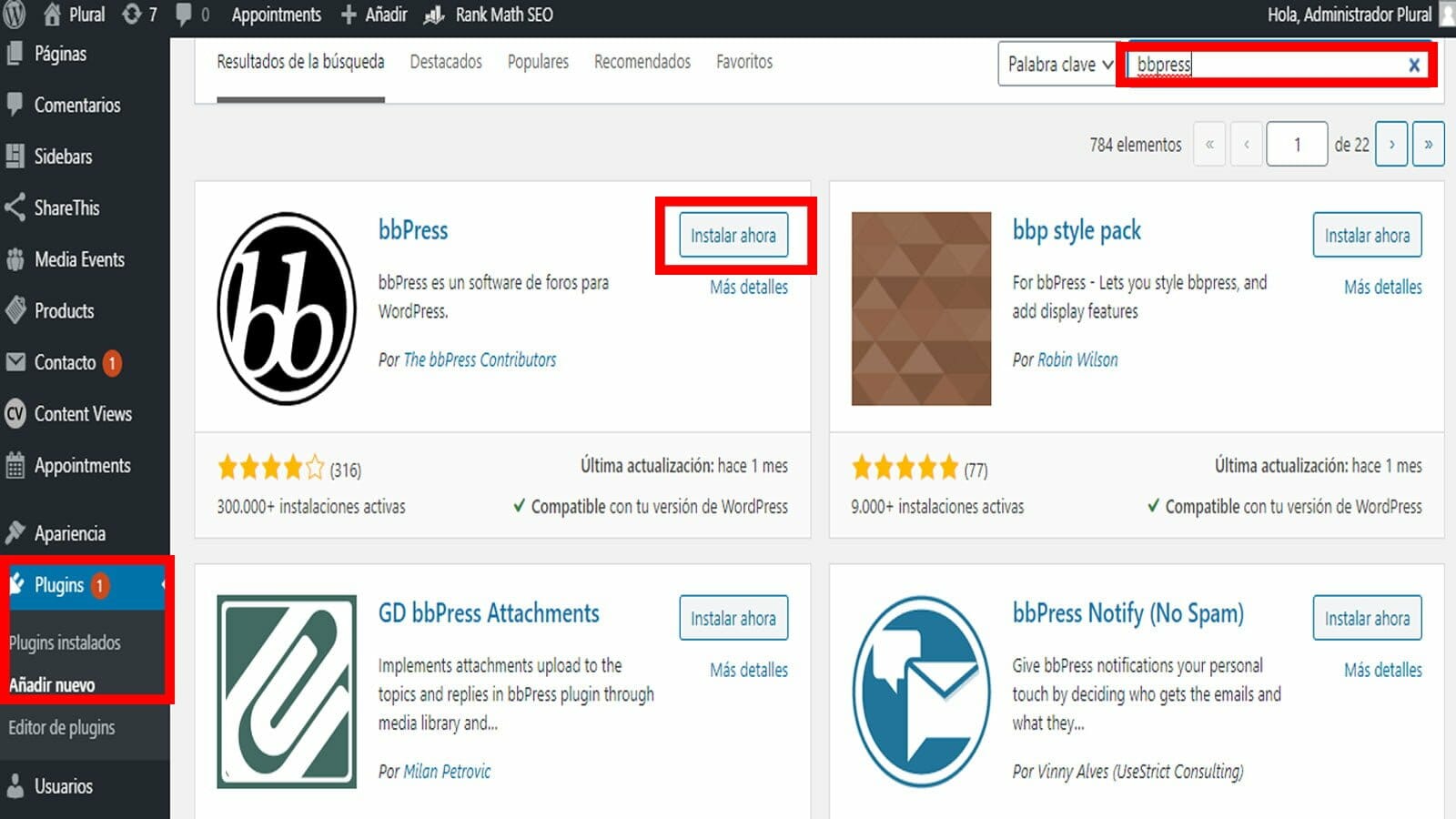Click the bbPress logo thumbnail

(x=287, y=308)
